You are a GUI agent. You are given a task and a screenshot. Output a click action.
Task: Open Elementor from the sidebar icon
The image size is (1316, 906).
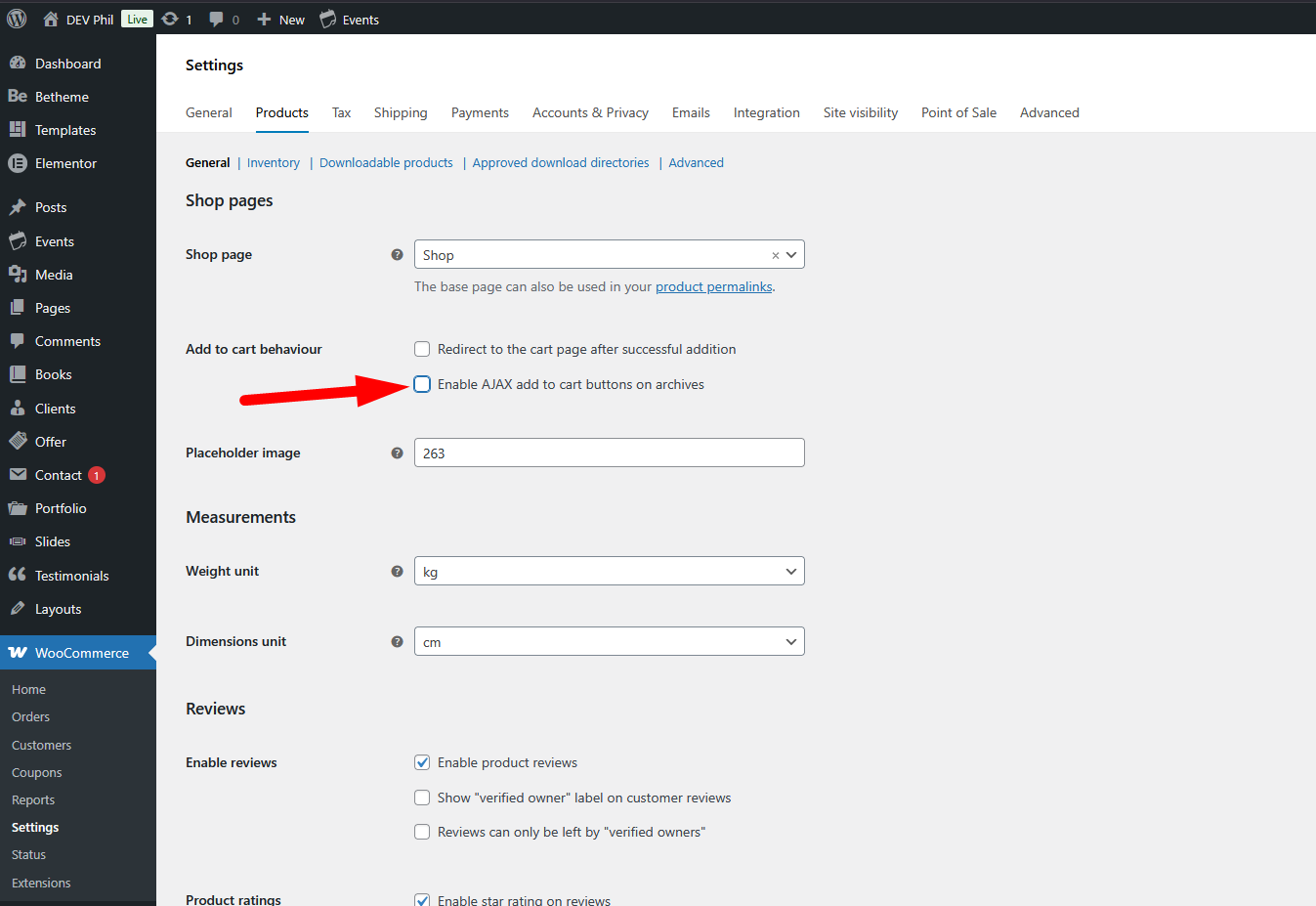[17, 163]
